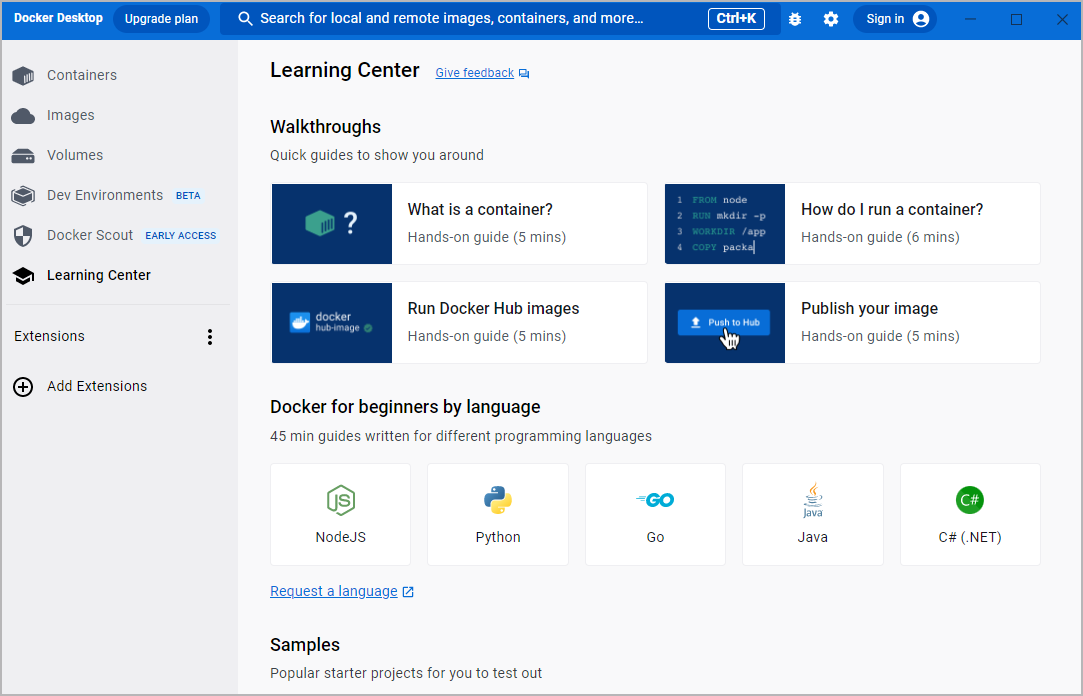Click the Samples section heading
This screenshot has height=696, width=1083.
tap(305, 645)
